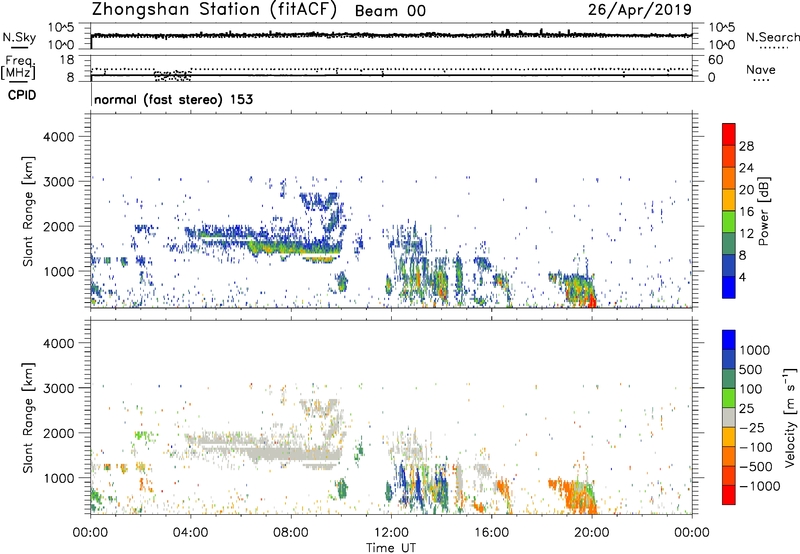The width and height of the screenshot is (800, 554).
Task: Click the "-500" label on velocity color bar
Action: point(755,467)
